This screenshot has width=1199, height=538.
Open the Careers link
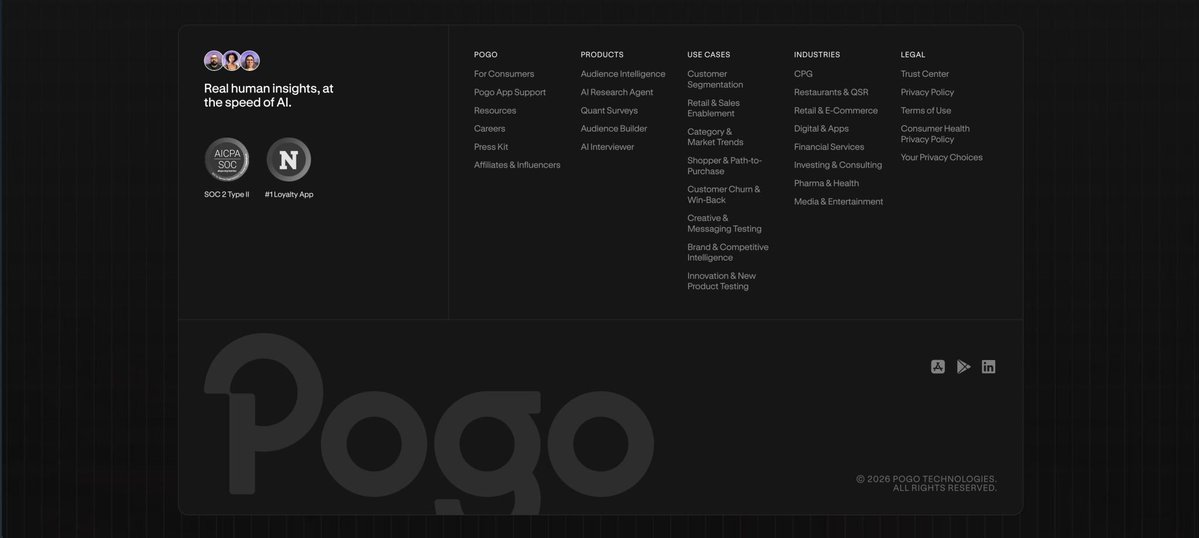(489, 128)
